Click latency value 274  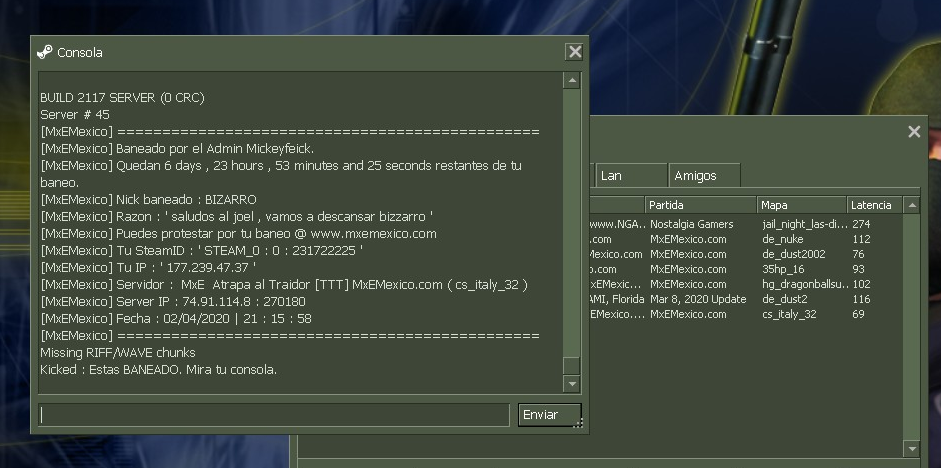coord(861,224)
